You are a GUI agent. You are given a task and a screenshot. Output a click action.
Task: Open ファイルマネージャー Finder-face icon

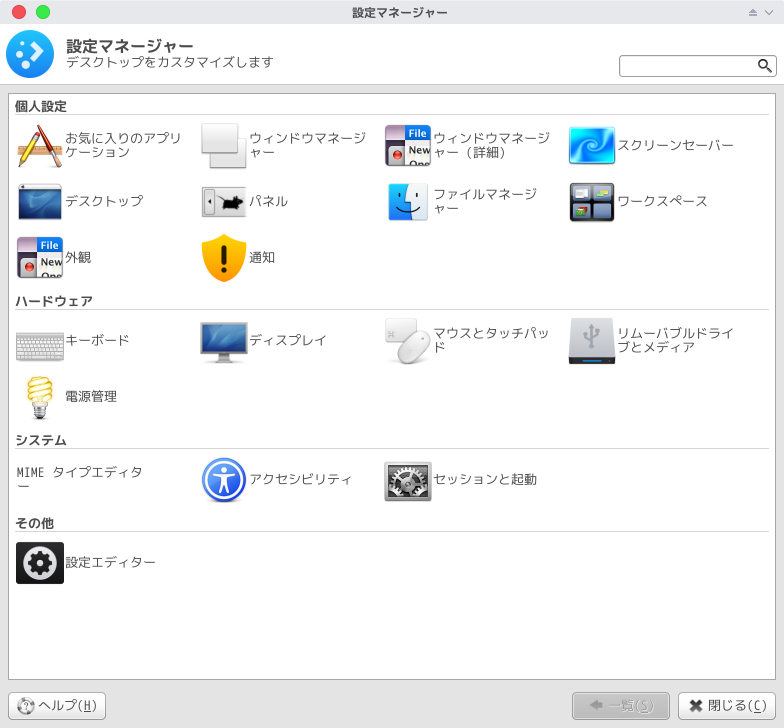pos(408,202)
